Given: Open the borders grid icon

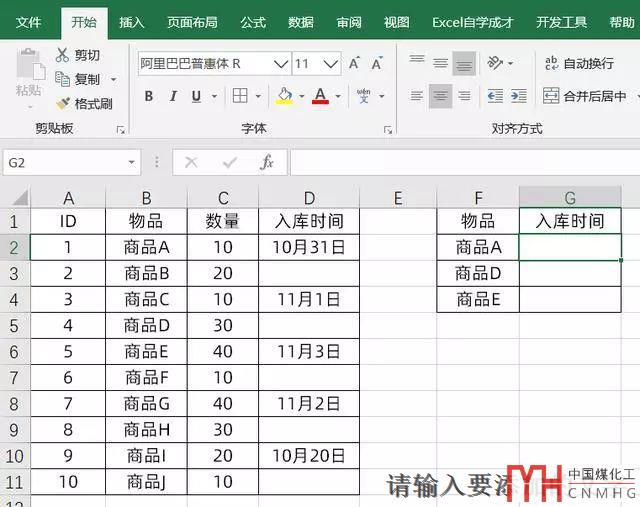Looking at the screenshot, I should click(240, 96).
